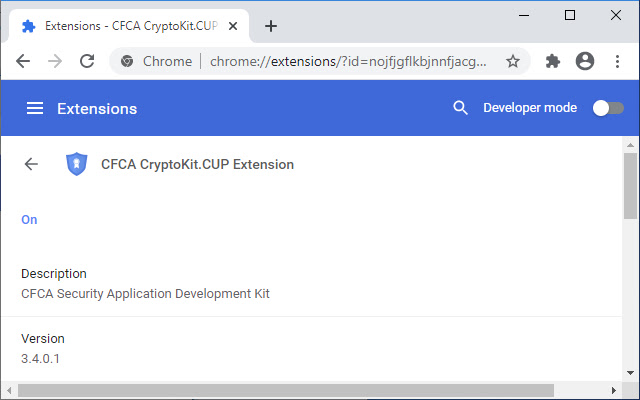This screenshot has height=400, width=640.
Task: Open the Extensions puzzle piece menu
Action: tap(553, 61)
